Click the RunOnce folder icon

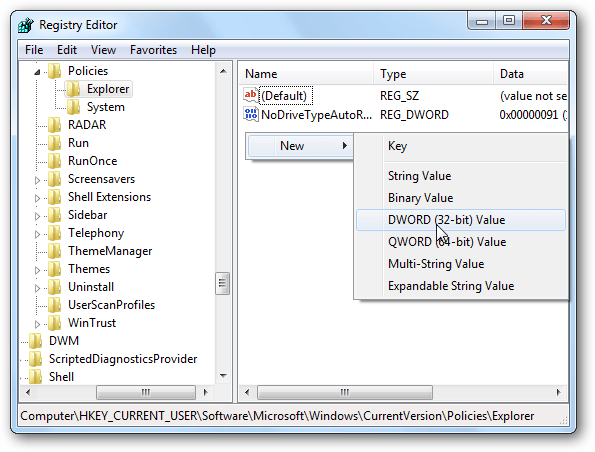pyautogui.click(x=54, y=161)
